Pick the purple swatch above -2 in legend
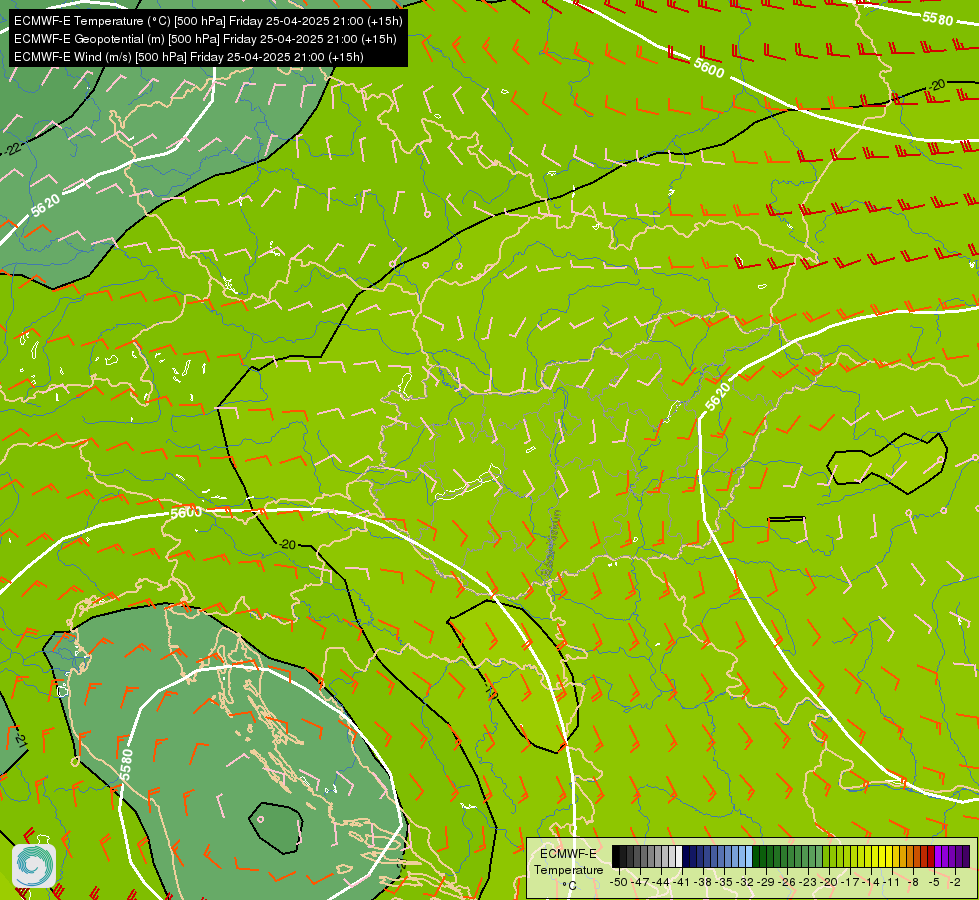The height and width of the screenshot is (900, 979). (x=959, y=856)
